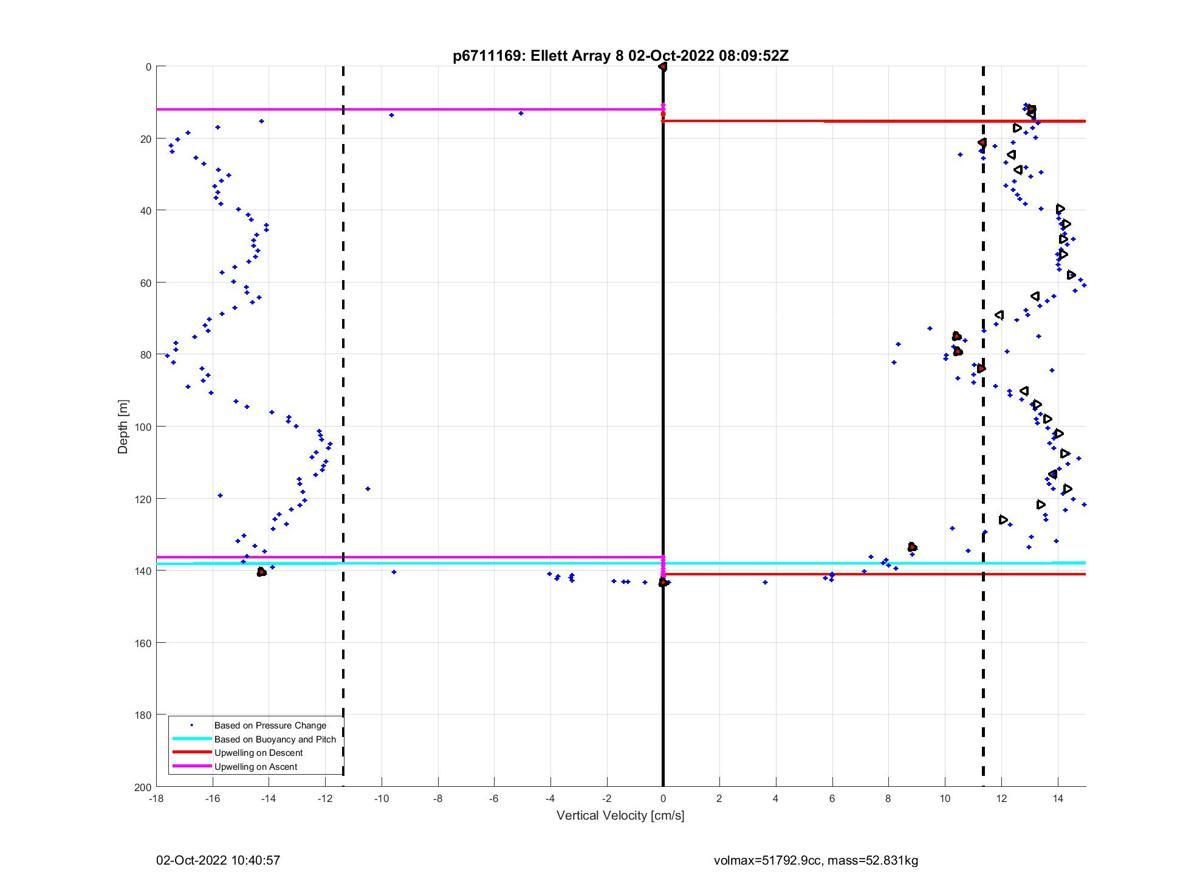Viewport: 1200px width, 885px height.
Task: Click the depth tick label '60'
Action: 145,283
